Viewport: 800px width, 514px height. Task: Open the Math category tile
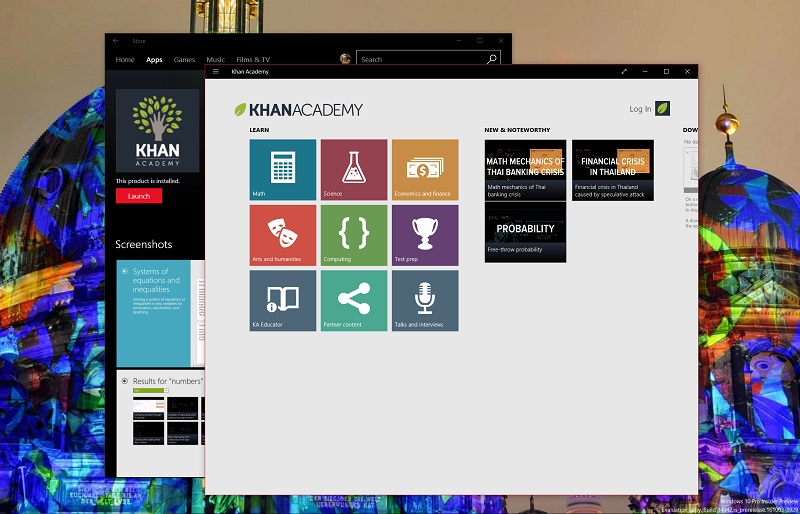pos(283,169)
